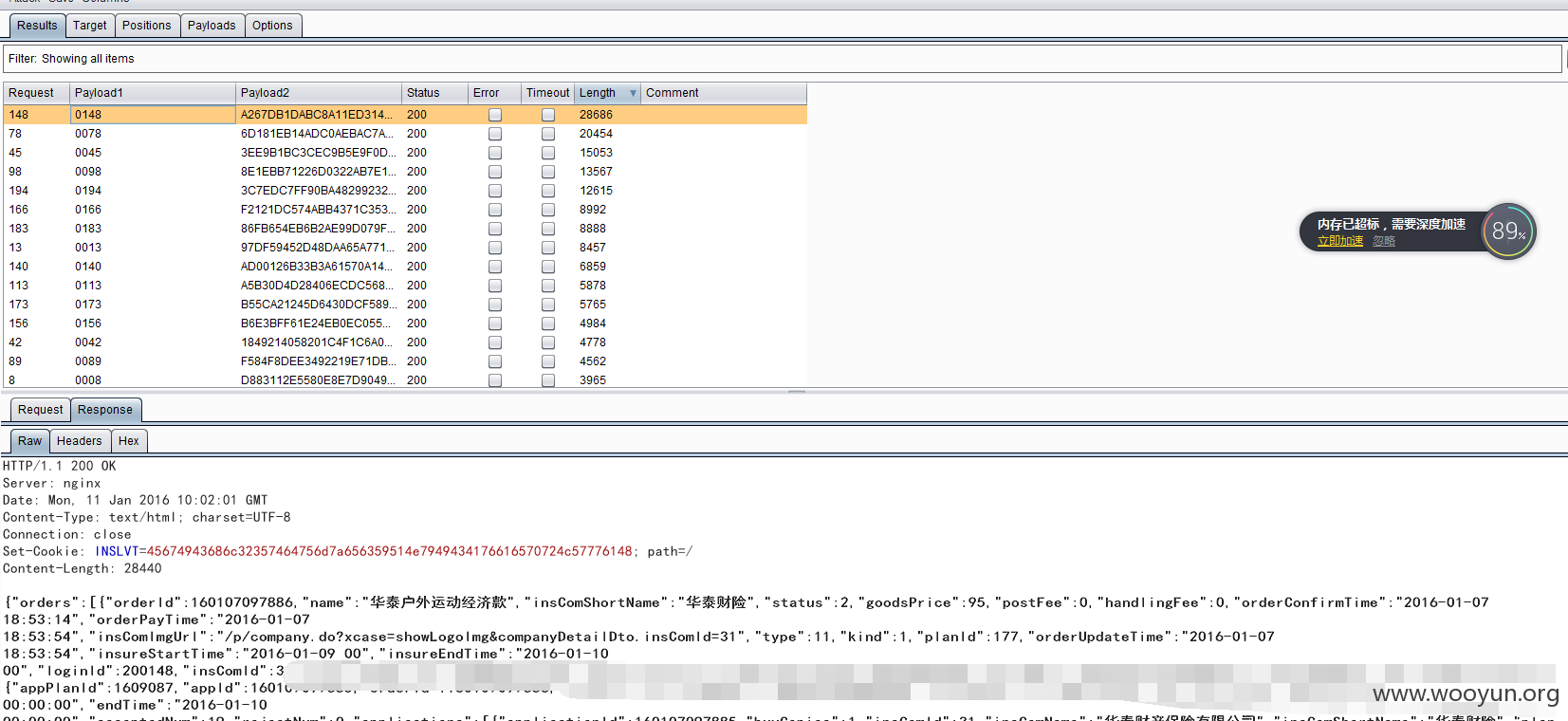This screenshot has height=721, width=1568.
Task: Toggle Timeout checkbox for request 173
Action: click(548, 305)
